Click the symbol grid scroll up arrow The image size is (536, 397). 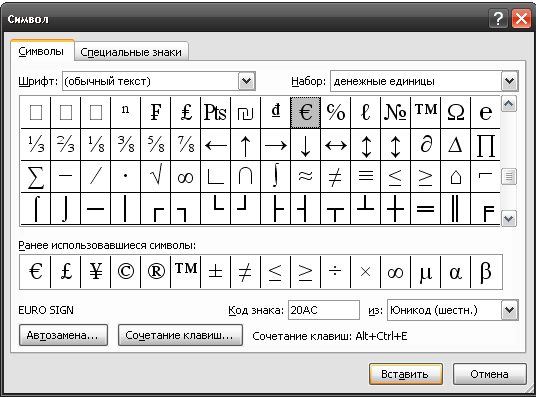[x=509, y=104]
